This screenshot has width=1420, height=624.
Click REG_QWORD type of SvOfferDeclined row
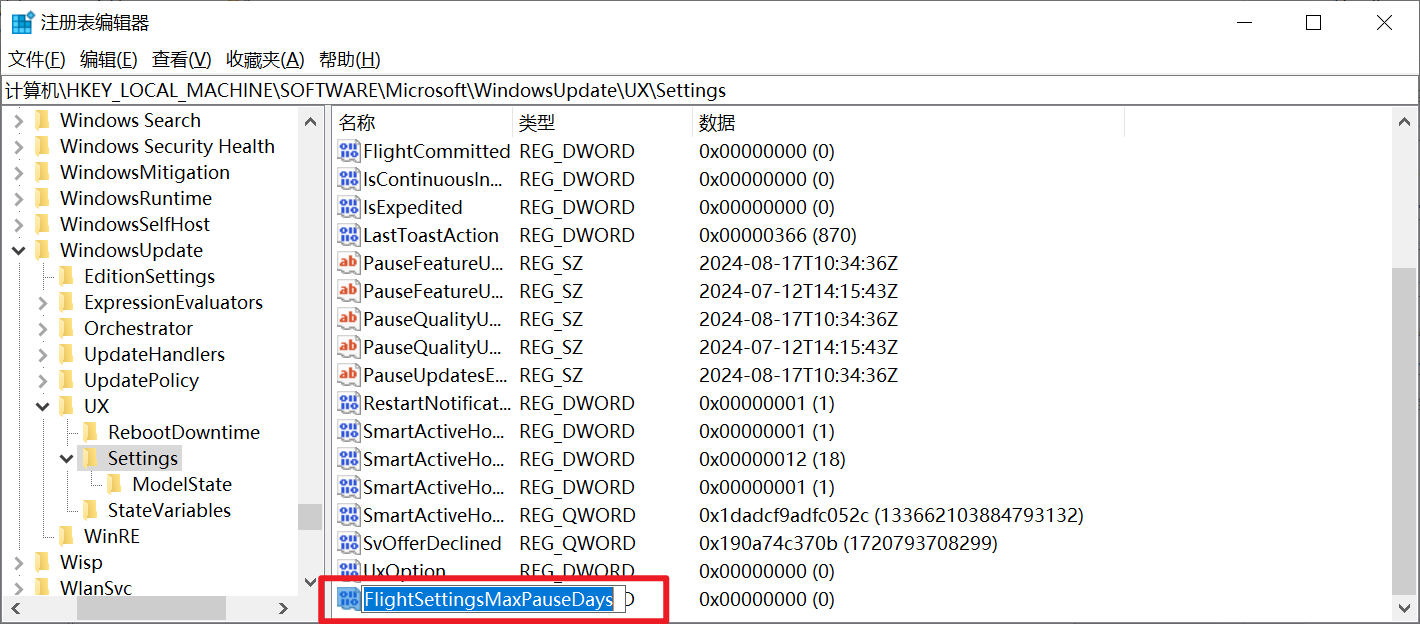[x=577, y=543]
